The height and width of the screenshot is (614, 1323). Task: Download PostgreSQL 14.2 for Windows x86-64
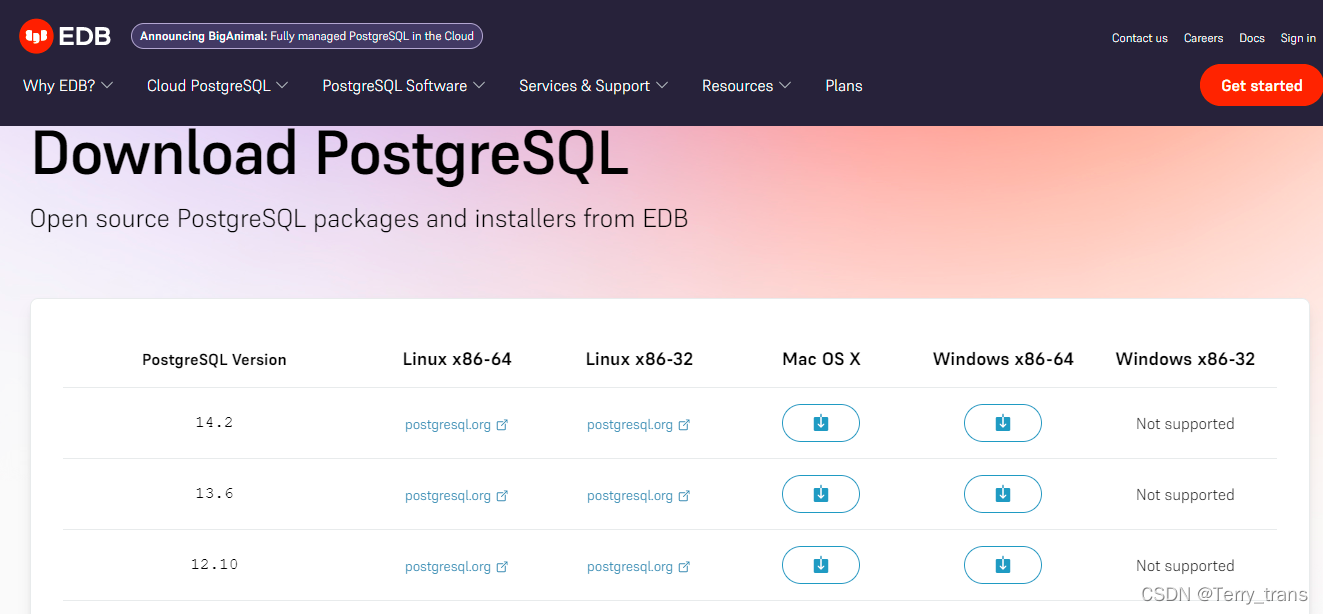(x=1002, y=423)
